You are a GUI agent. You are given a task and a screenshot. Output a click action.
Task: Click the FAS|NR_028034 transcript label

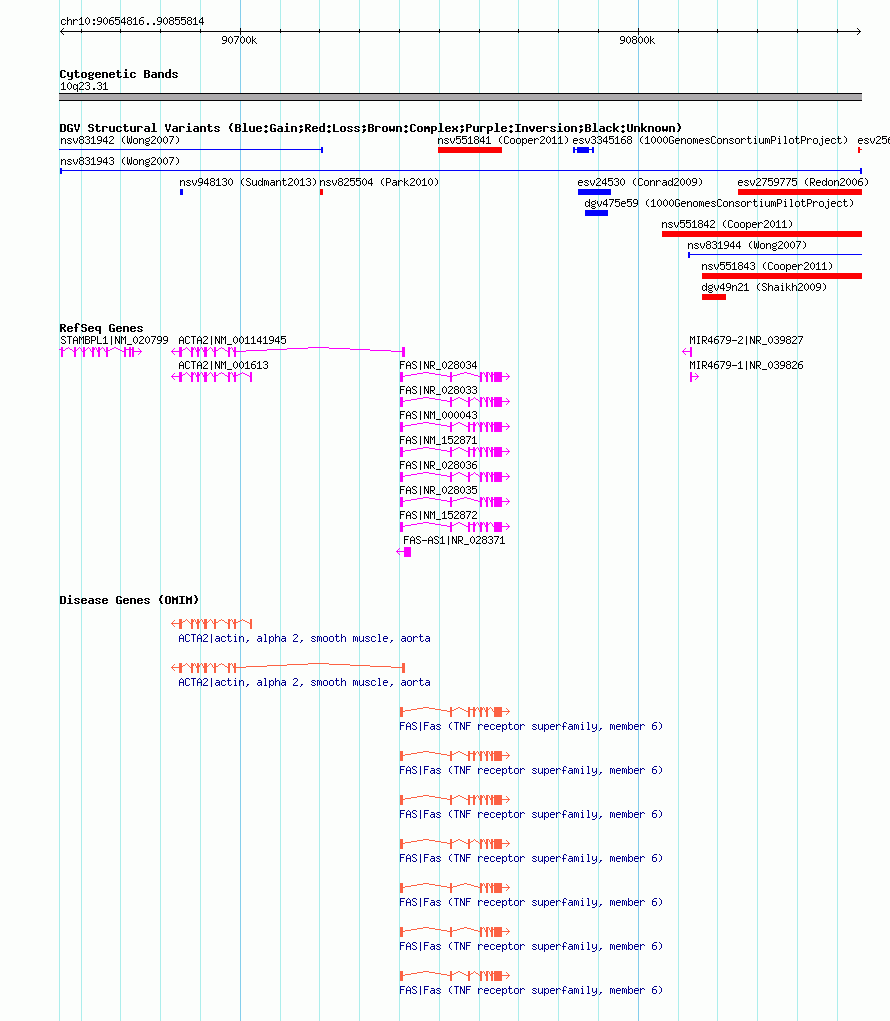tap(438, 365)
